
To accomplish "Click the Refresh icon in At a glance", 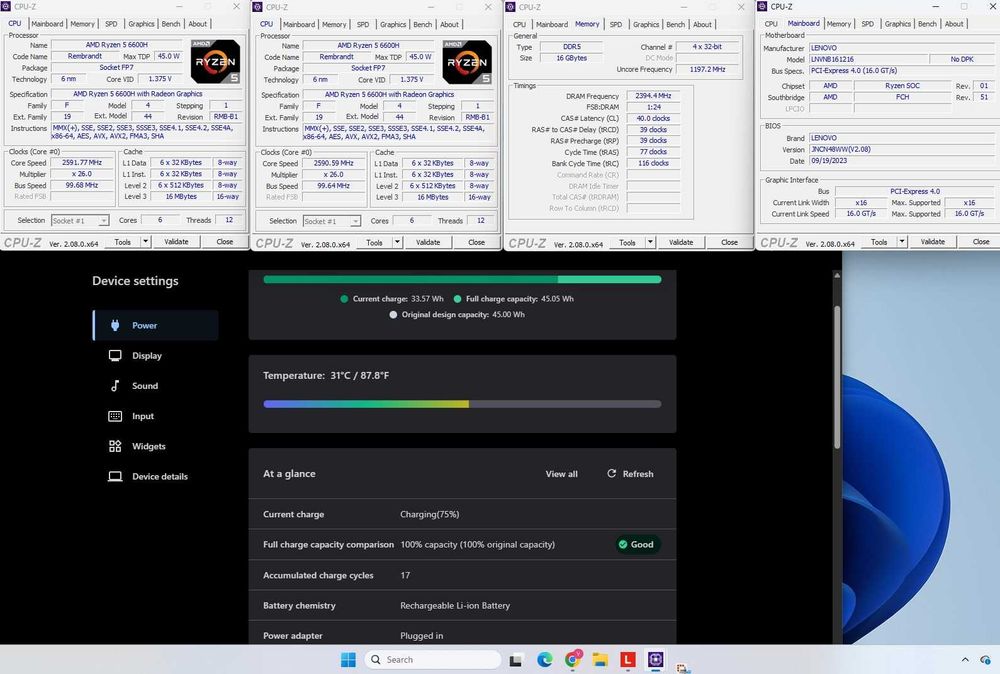I will coord(612,474).
